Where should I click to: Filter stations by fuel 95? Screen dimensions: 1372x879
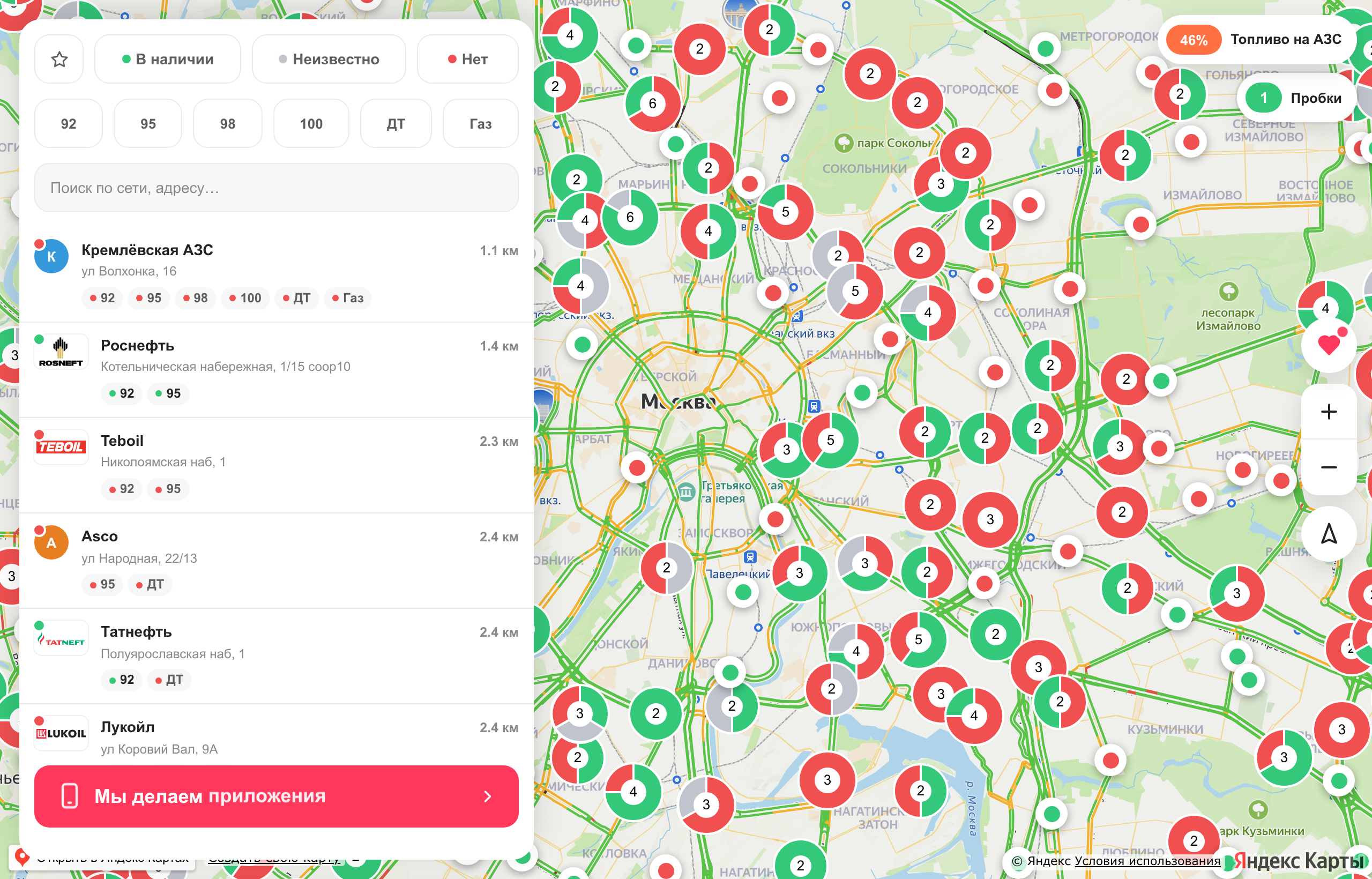(148, 123)
